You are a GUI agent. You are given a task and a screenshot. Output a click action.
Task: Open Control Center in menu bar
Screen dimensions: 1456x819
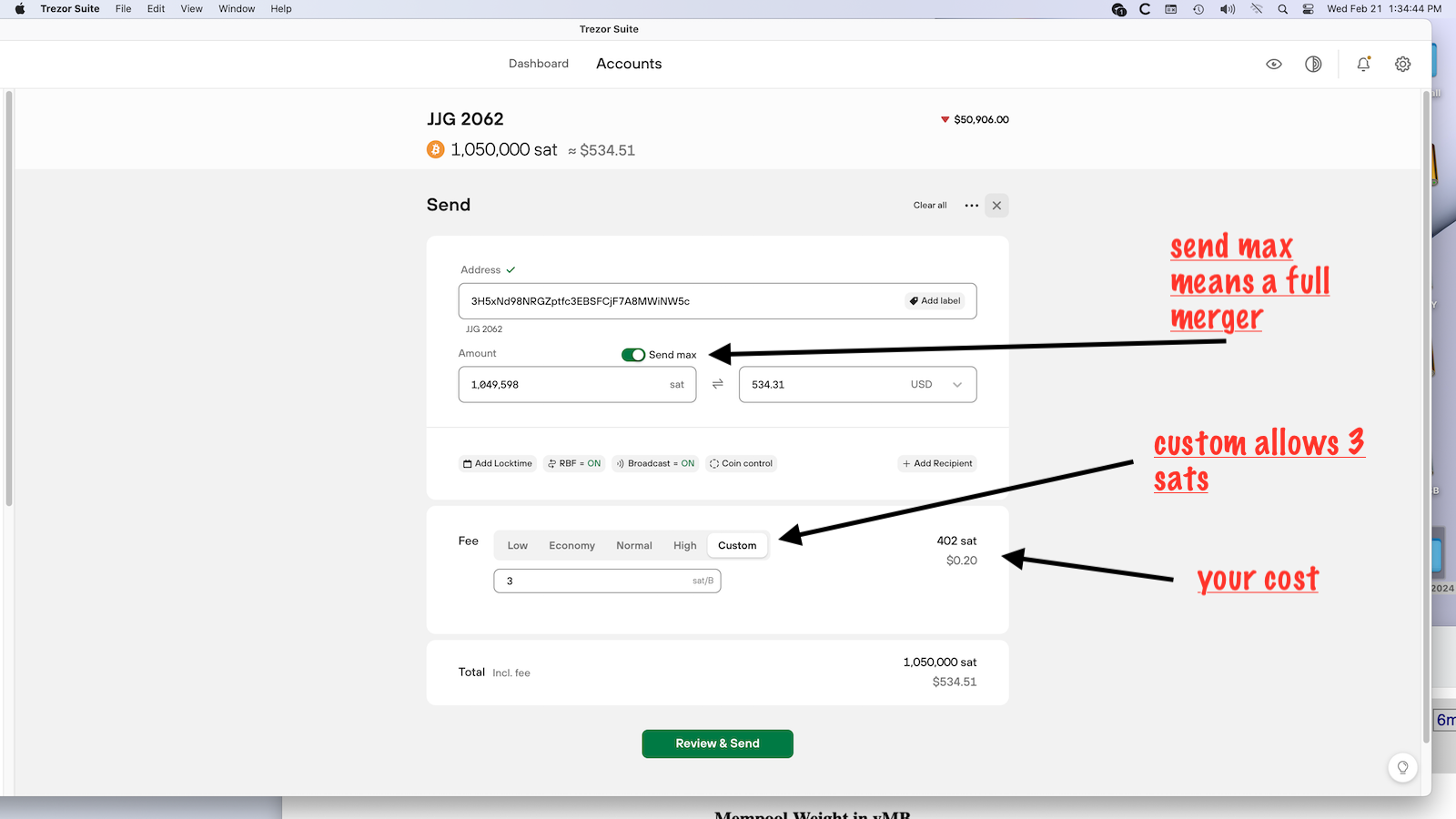tap(1308, 9)
